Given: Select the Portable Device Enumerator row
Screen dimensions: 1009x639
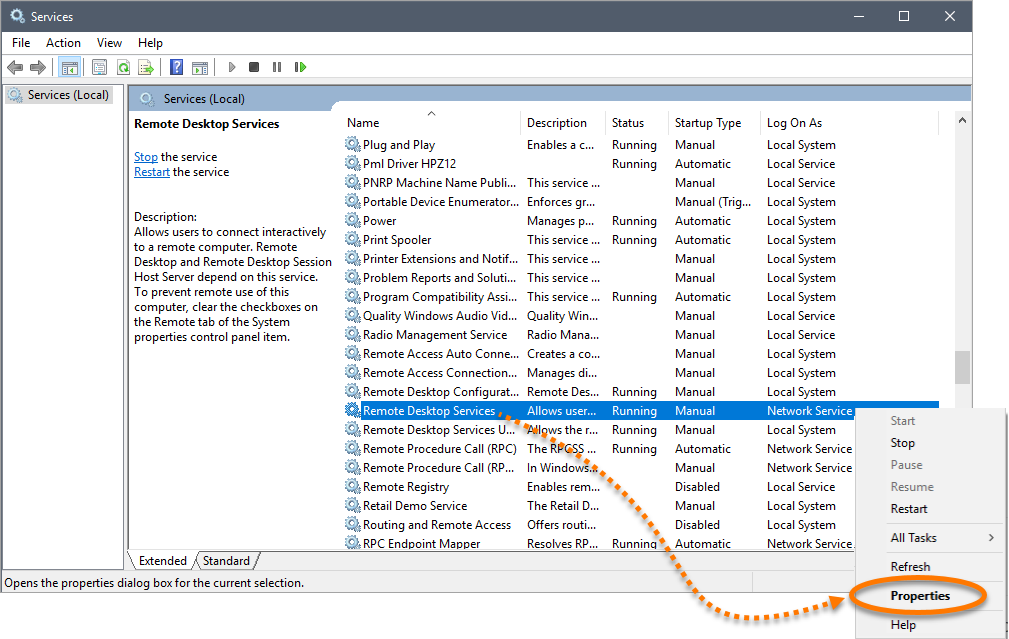Looking at the screenshot, I should (641, 201).
